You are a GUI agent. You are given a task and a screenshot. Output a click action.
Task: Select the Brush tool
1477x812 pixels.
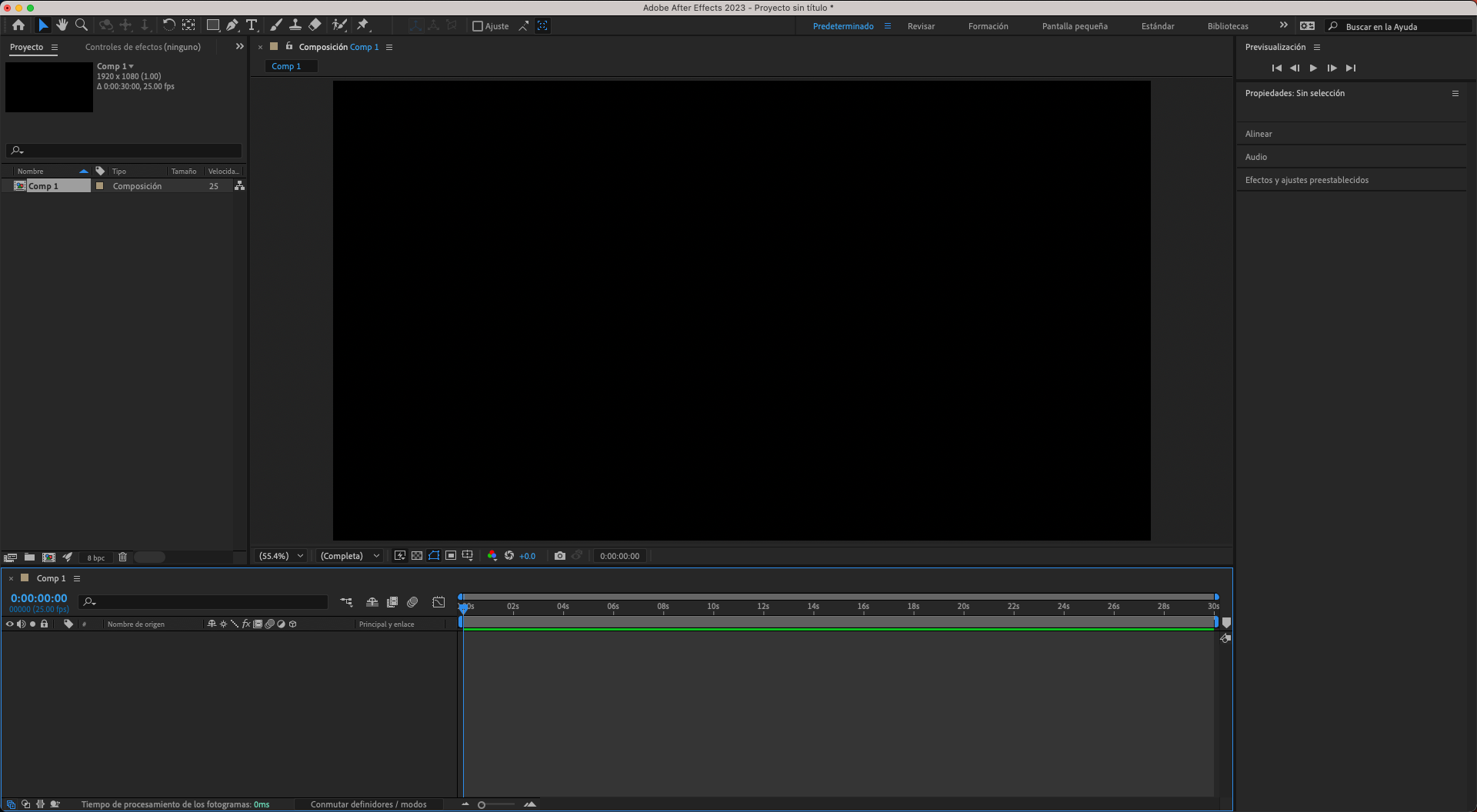[x=276, y=25]
